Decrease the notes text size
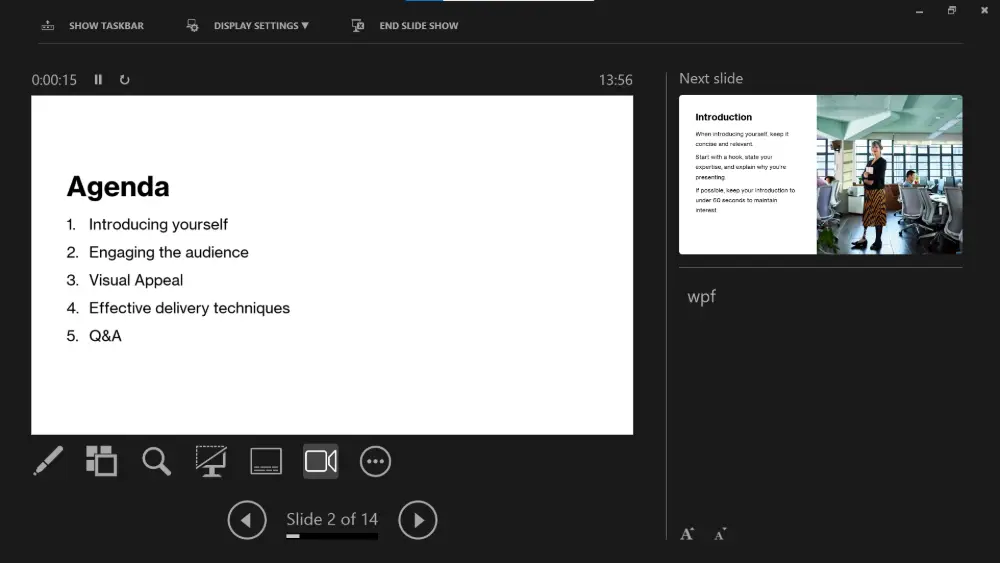Screen dimensions: 1000x563 coord(720,534)
